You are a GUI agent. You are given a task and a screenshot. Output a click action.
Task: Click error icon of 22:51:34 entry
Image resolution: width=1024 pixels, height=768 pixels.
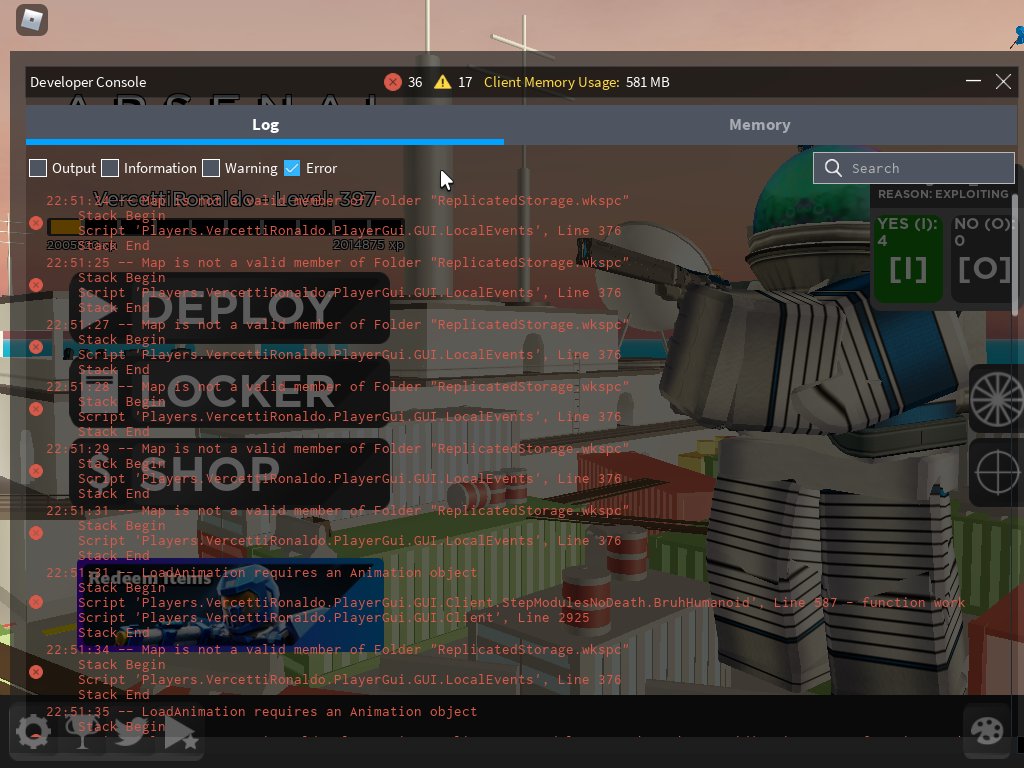click(36, 672)
